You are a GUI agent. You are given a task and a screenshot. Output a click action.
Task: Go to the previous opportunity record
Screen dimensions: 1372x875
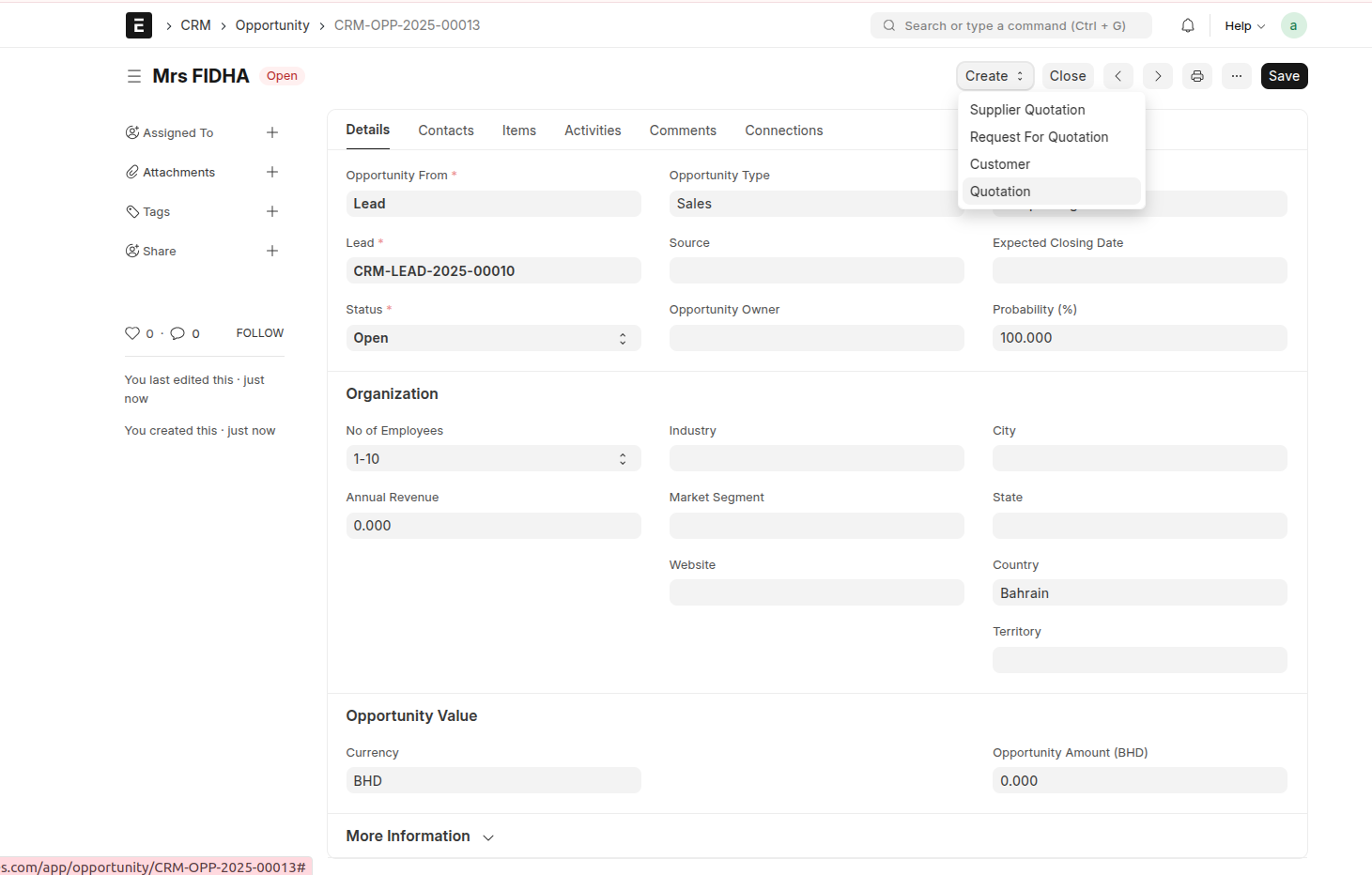pos(1118,76)
